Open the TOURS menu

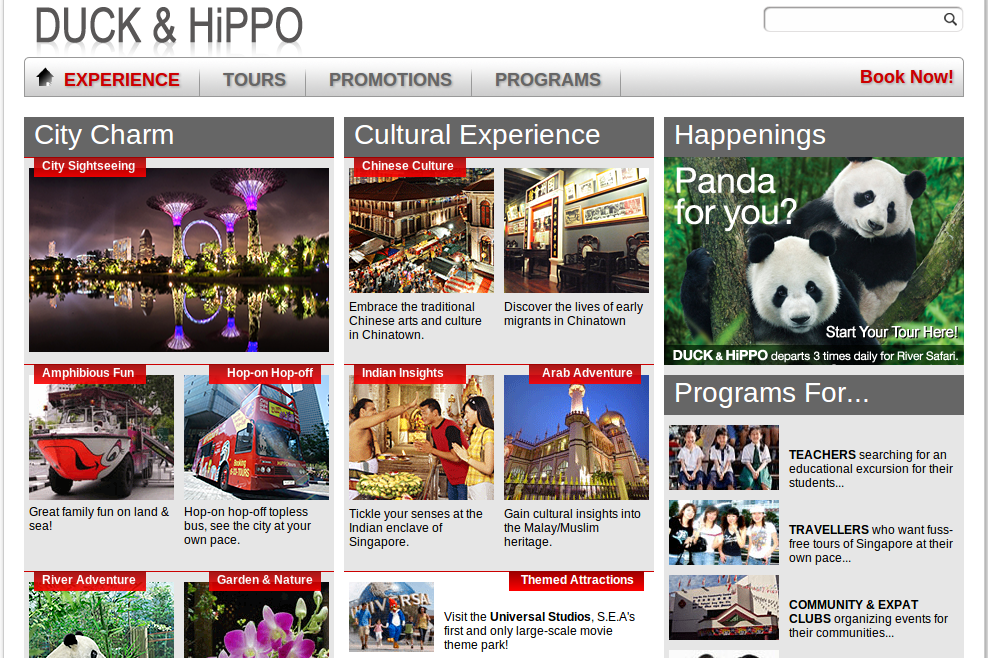click(254, 79)
